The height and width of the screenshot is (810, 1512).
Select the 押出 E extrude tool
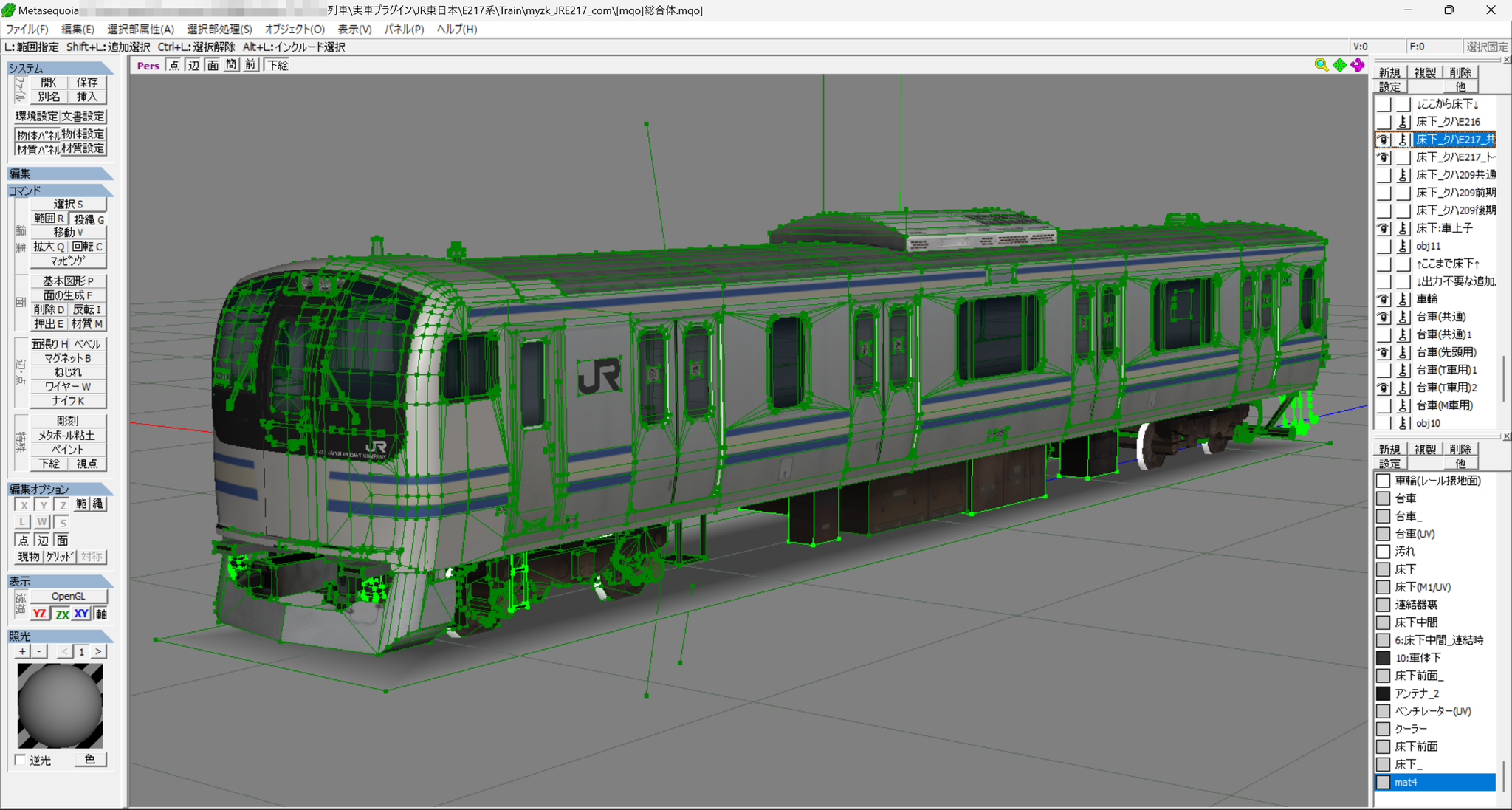(49, 323)
